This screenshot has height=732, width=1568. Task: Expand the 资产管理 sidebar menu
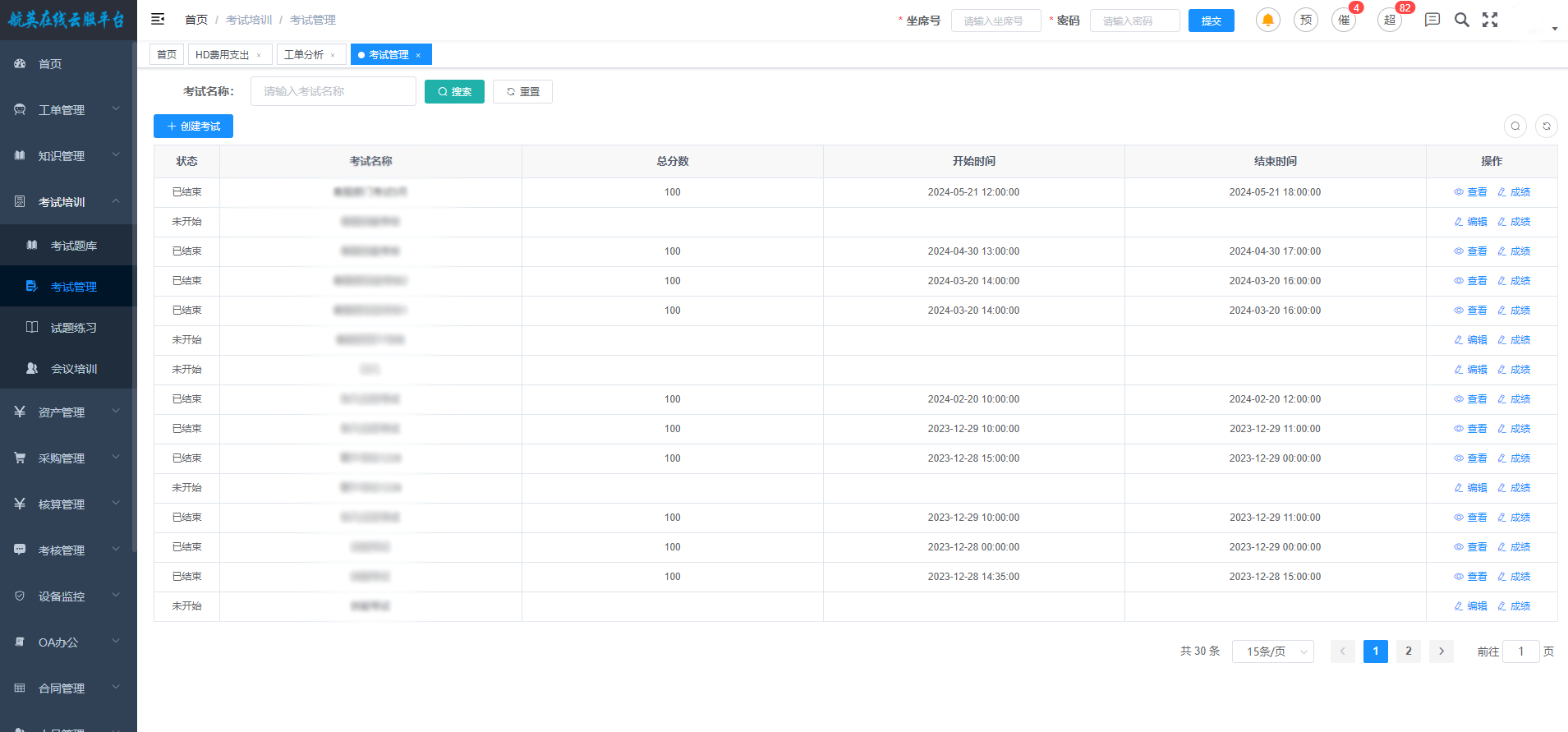(x=68, y=412)
